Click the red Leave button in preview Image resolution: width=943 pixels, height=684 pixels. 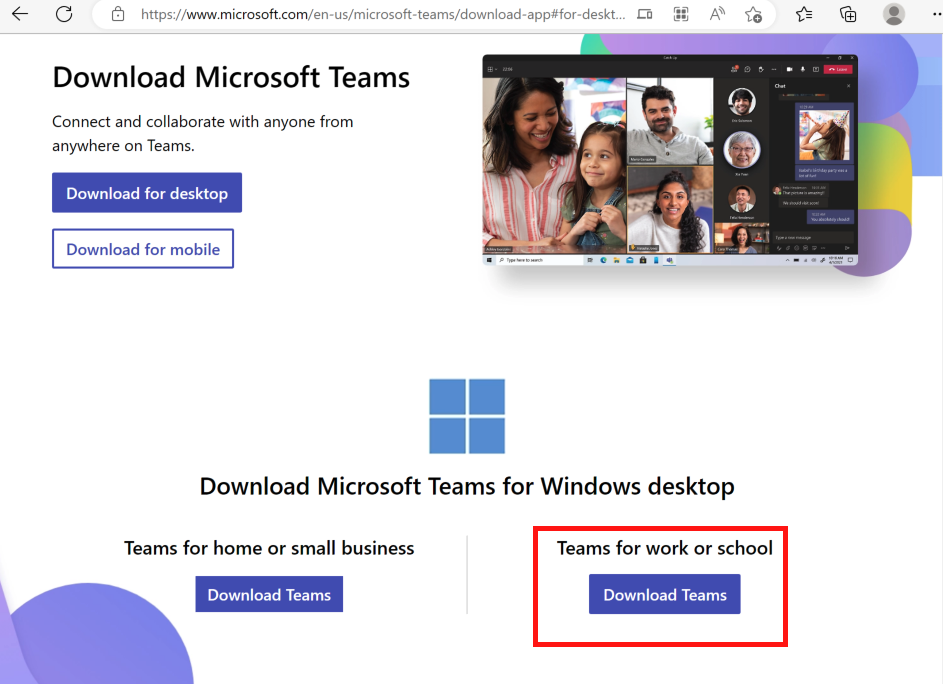click(x=838, y=69)
